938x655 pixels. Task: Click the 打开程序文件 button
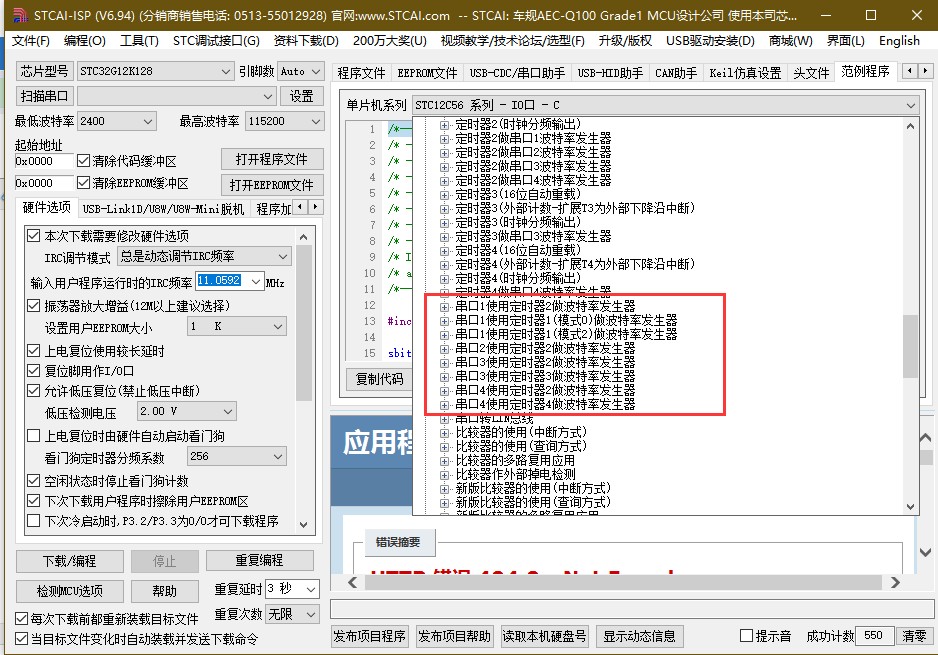272,160
